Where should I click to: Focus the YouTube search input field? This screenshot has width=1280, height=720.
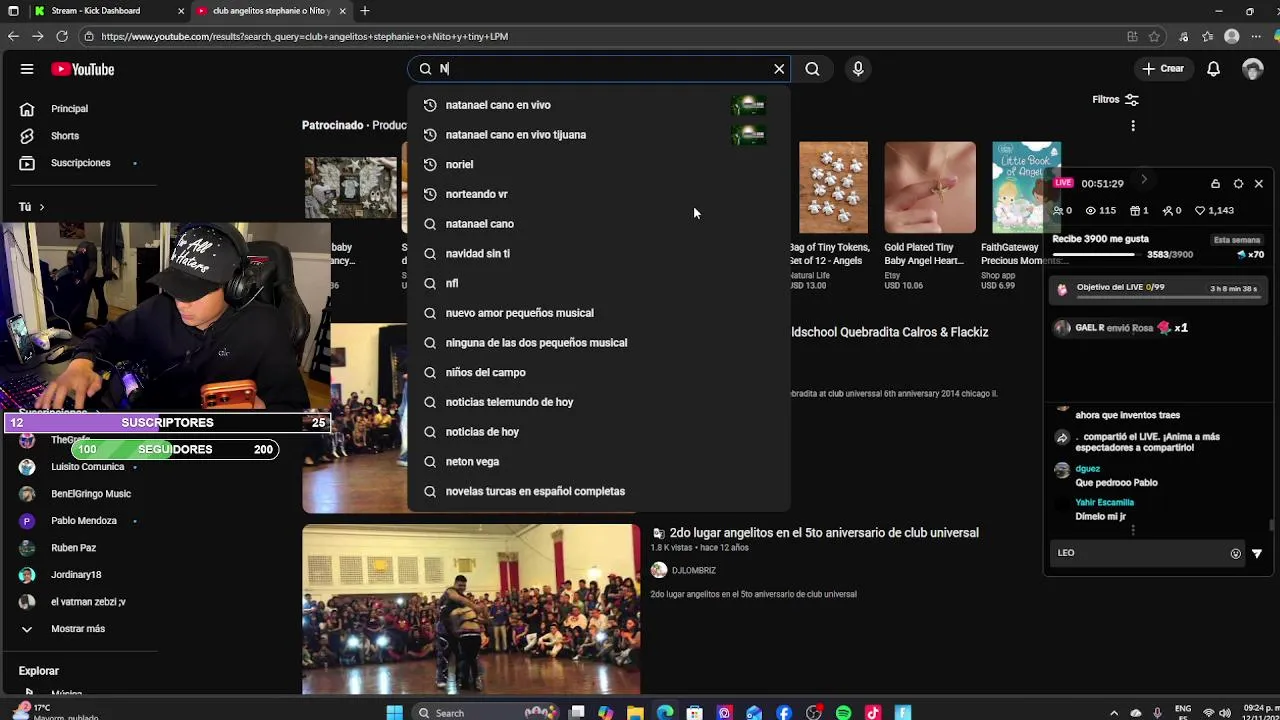(600, 69)
